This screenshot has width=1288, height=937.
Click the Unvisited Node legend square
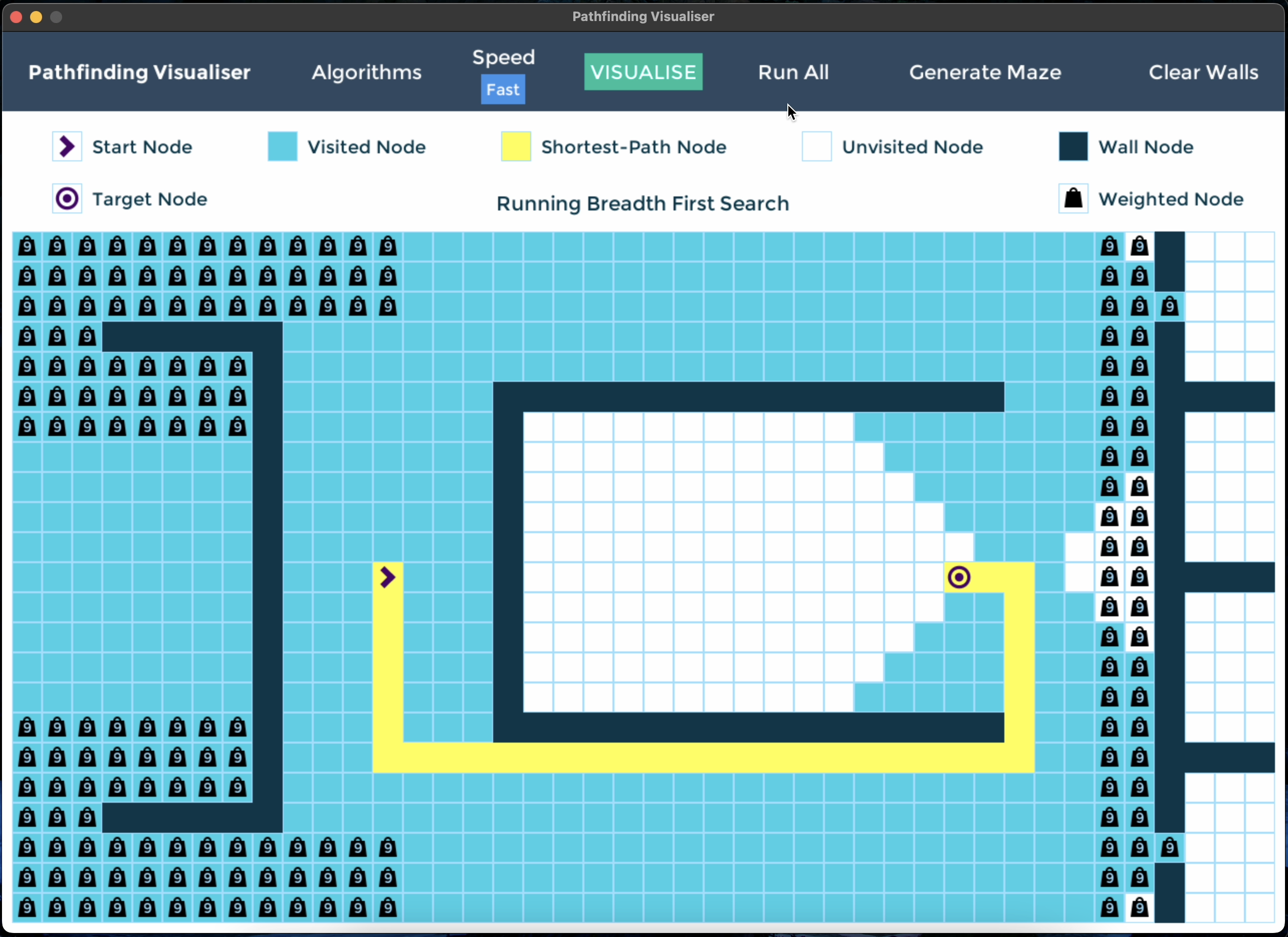[x=816, y=146]
